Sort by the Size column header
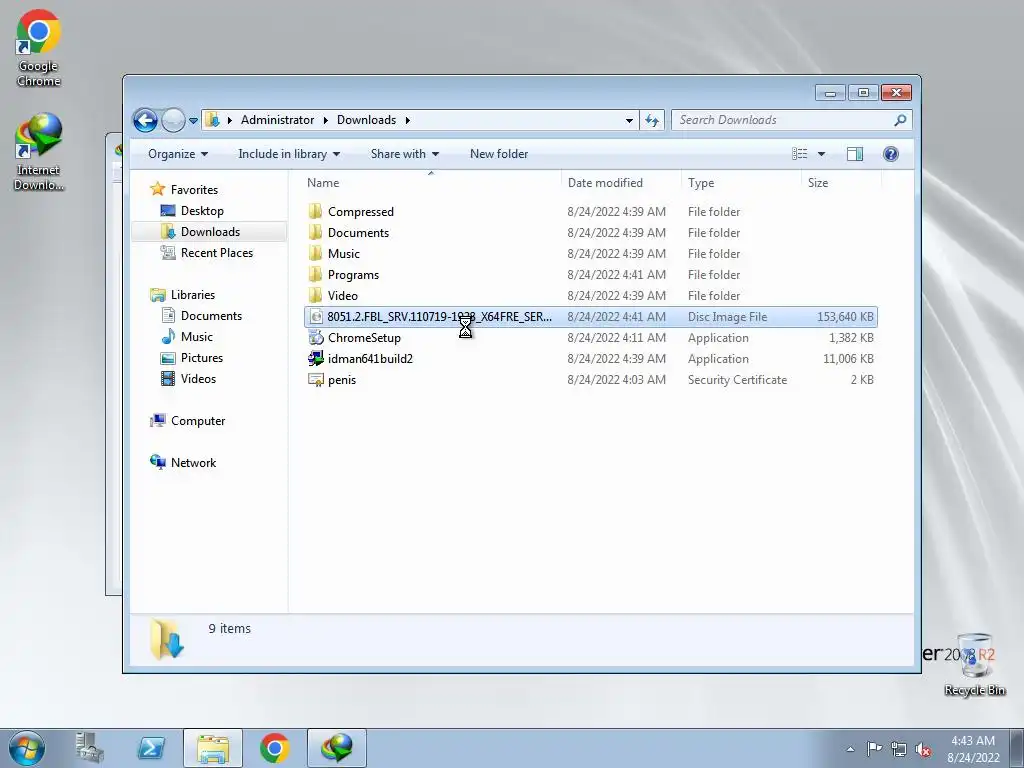 818,183
